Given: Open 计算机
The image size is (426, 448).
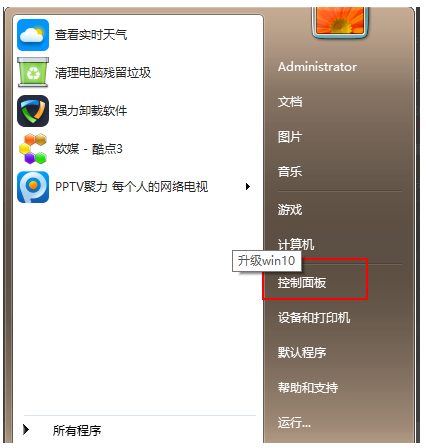Looking at the screenshot, I should pyautogui.click(x=296, y=244).
